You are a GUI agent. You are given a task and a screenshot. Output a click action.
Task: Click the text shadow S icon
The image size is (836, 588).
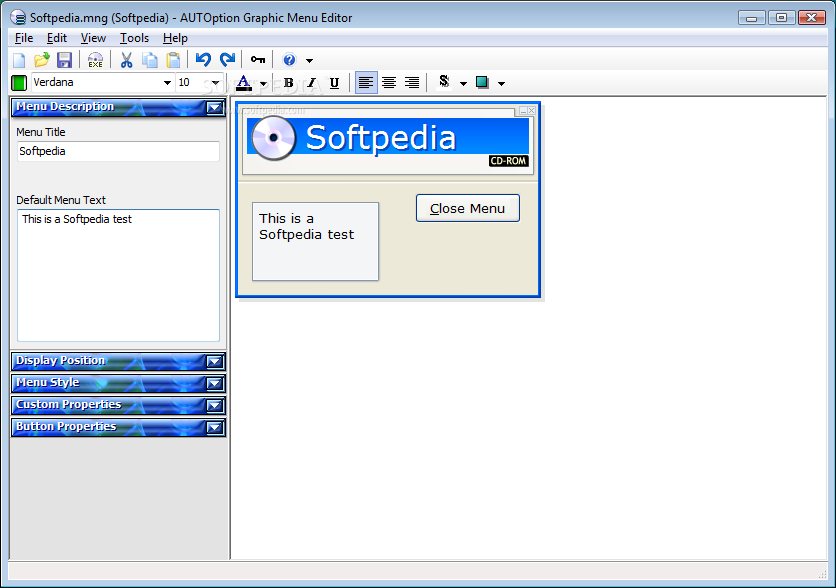(x=444, y=82)
